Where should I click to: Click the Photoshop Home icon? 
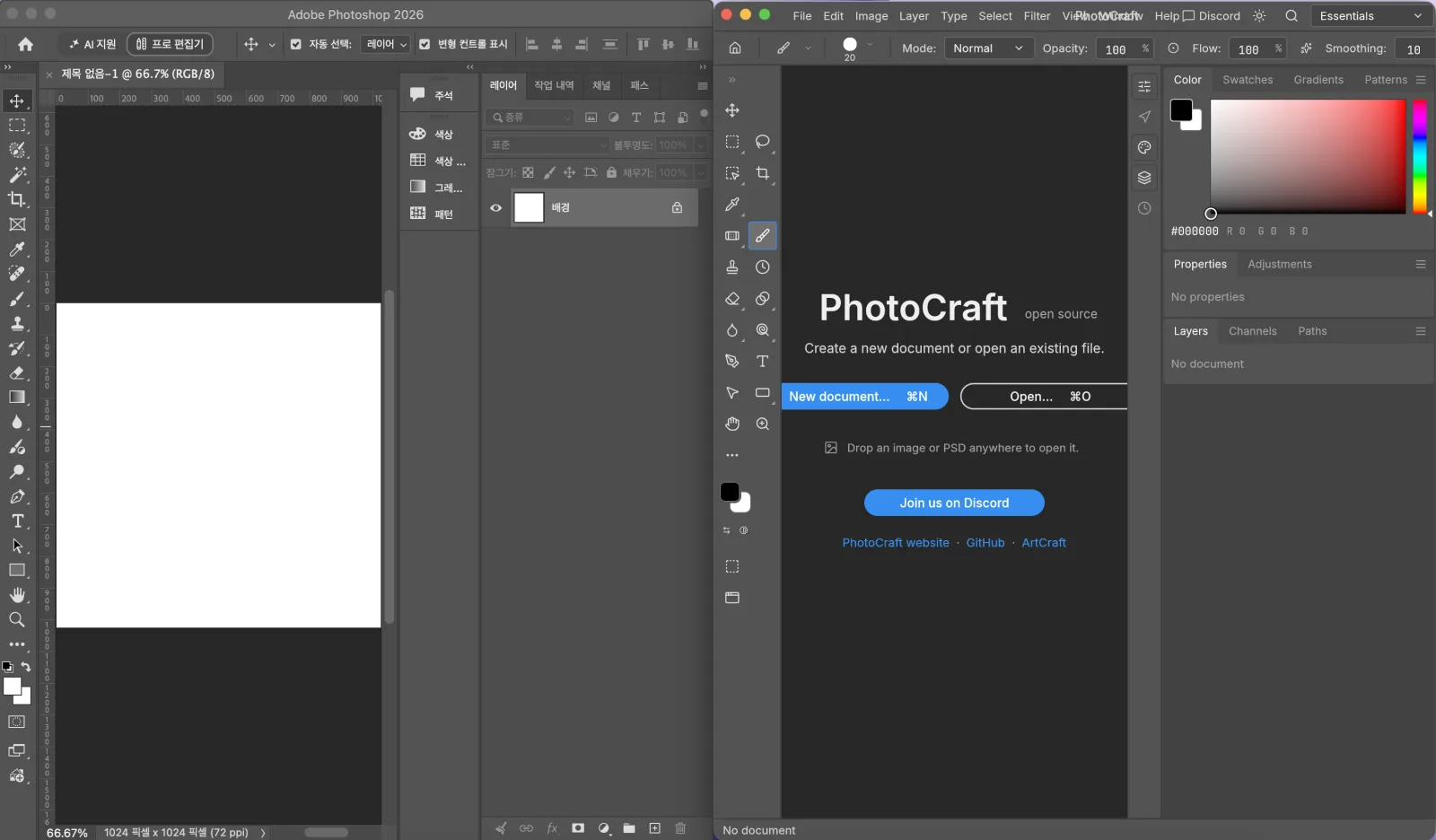coord(25,44)
